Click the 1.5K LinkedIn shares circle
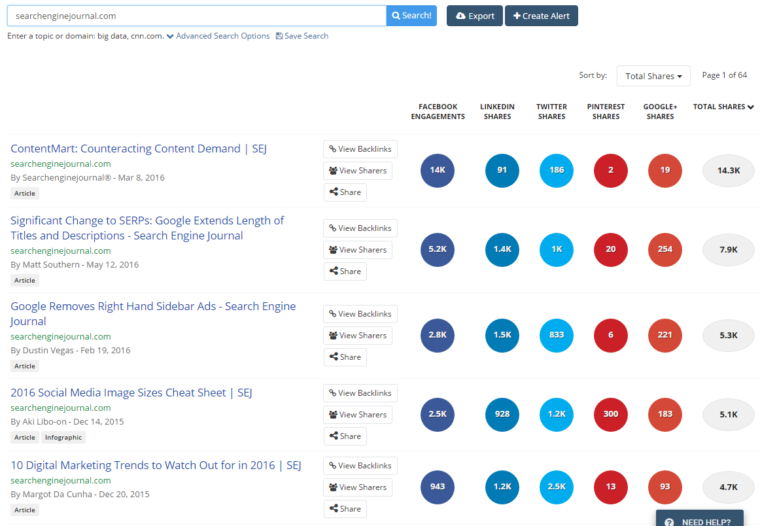The image size is (760, 526). (x=502, y=335)
